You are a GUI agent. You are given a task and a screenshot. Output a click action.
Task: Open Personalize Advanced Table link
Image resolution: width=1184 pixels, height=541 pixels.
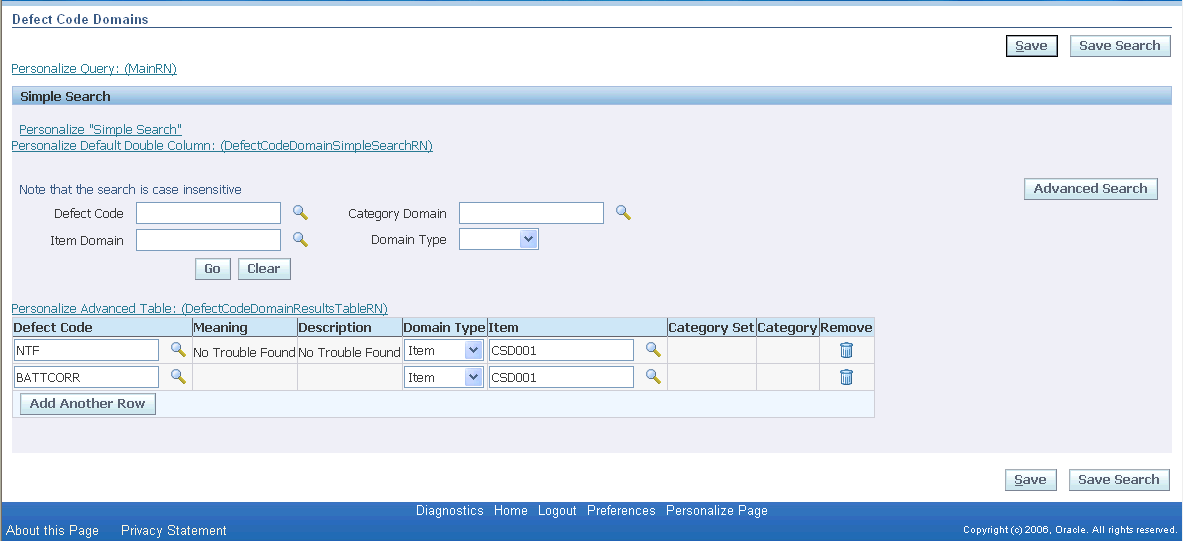click(x=199, y=308)
